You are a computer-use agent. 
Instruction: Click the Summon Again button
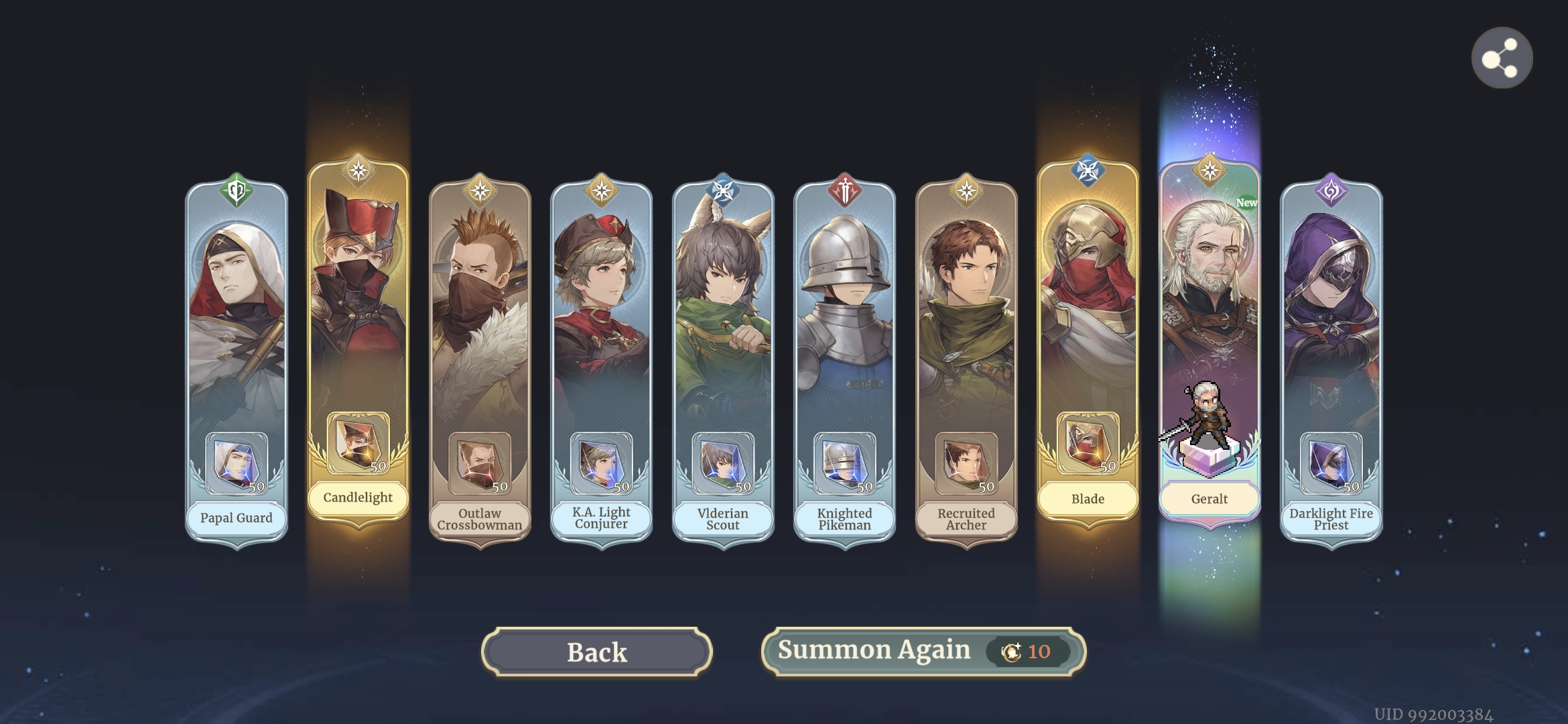pyautogui.click(x=923, y=651)
